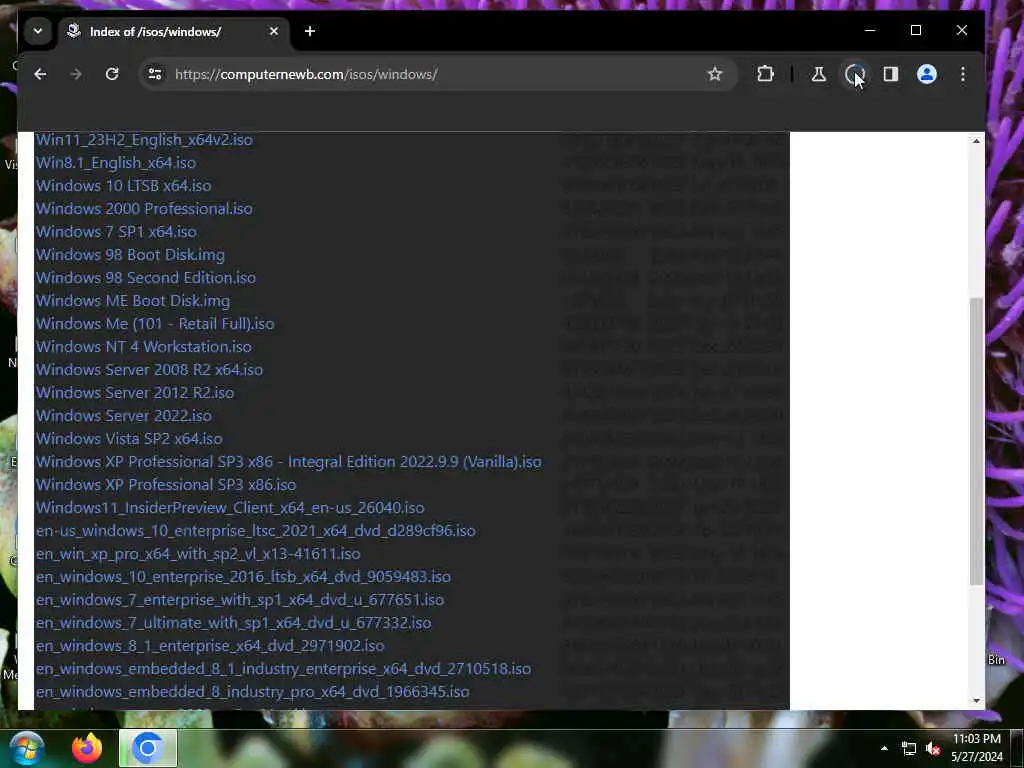Viewport: 1024px width, 768px height.
Task: Download Windows Me (101 - Retail Full).iso
Action: tap(155, 324)
